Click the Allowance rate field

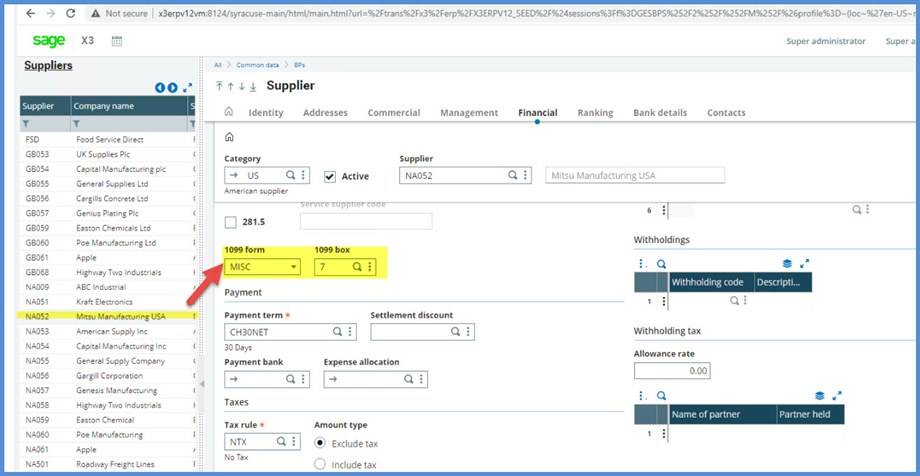pos(672,371)
